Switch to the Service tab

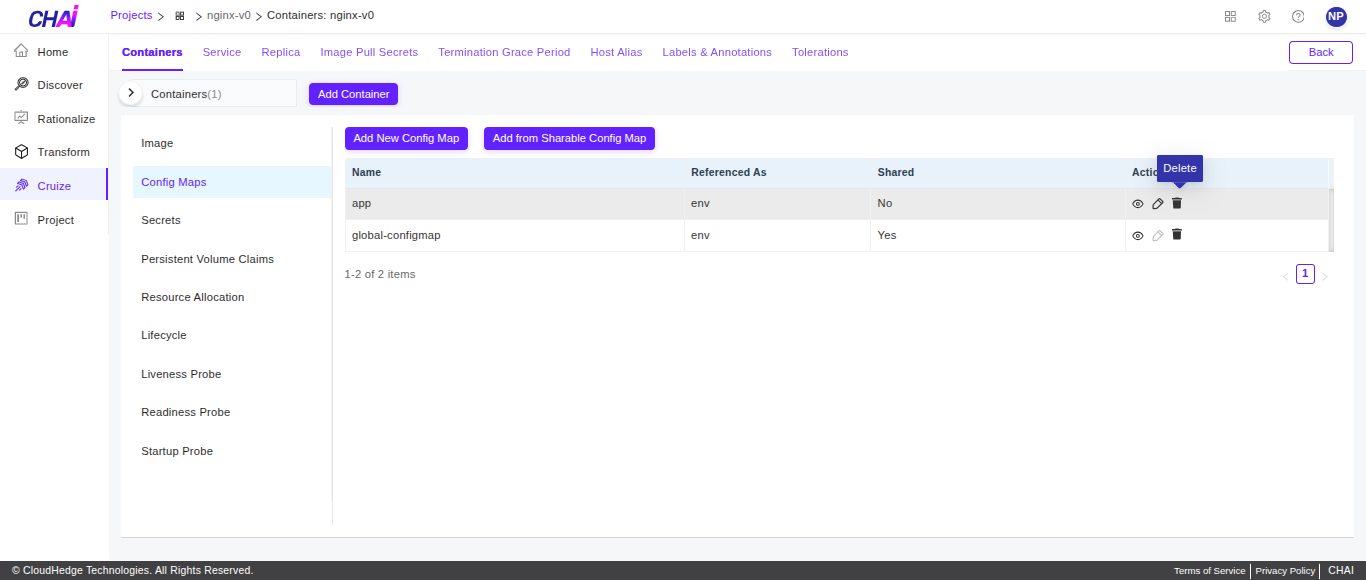pyautogui.click(x=222, y=52)
